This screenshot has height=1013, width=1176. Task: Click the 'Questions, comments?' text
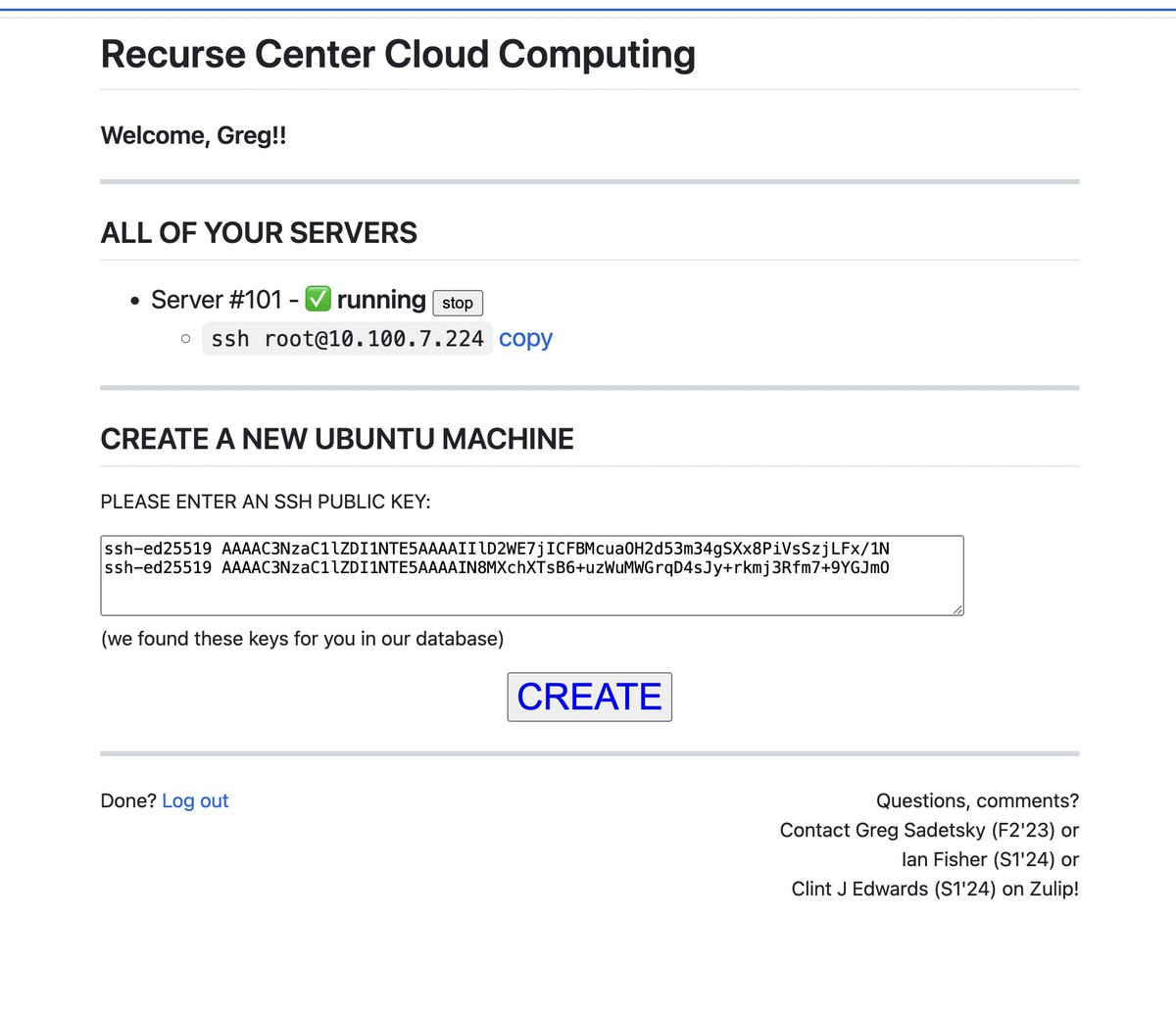tap(977, 800)
